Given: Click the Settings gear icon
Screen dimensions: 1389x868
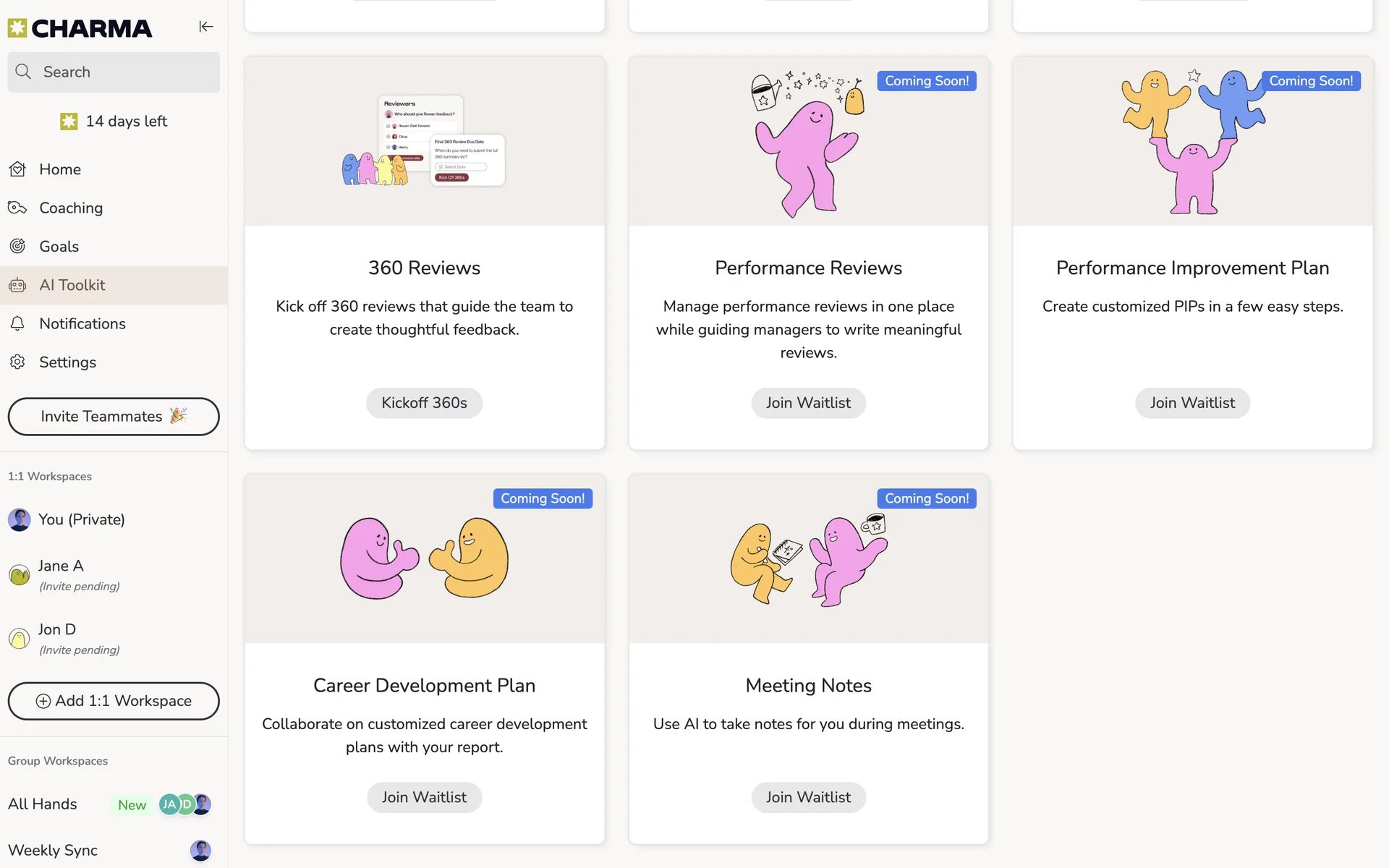Looking at the screenshot, I should pyautogui.click(x=17, y=362).
